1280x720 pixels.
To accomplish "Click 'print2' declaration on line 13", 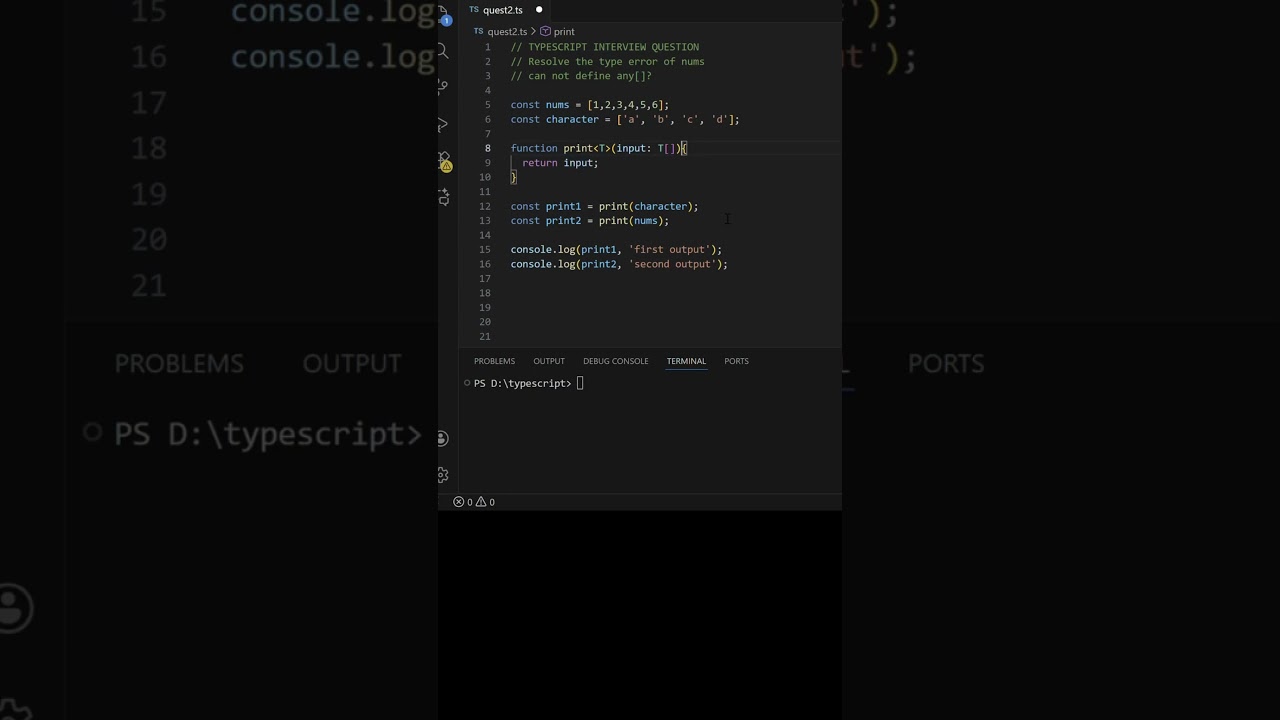I will pos(563,221).
